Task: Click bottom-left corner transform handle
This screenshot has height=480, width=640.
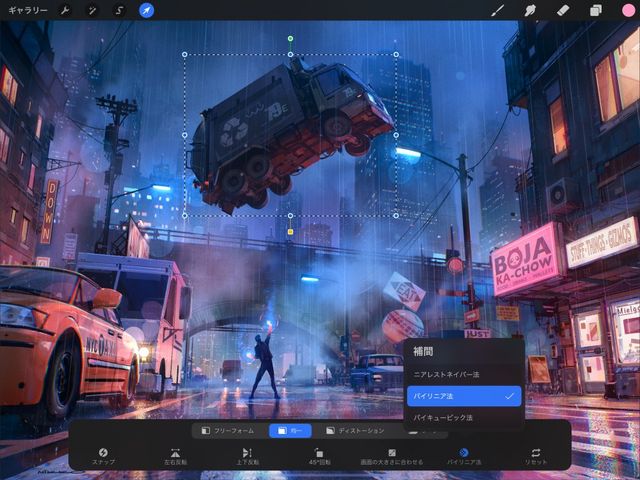Action: pos(184,216)
